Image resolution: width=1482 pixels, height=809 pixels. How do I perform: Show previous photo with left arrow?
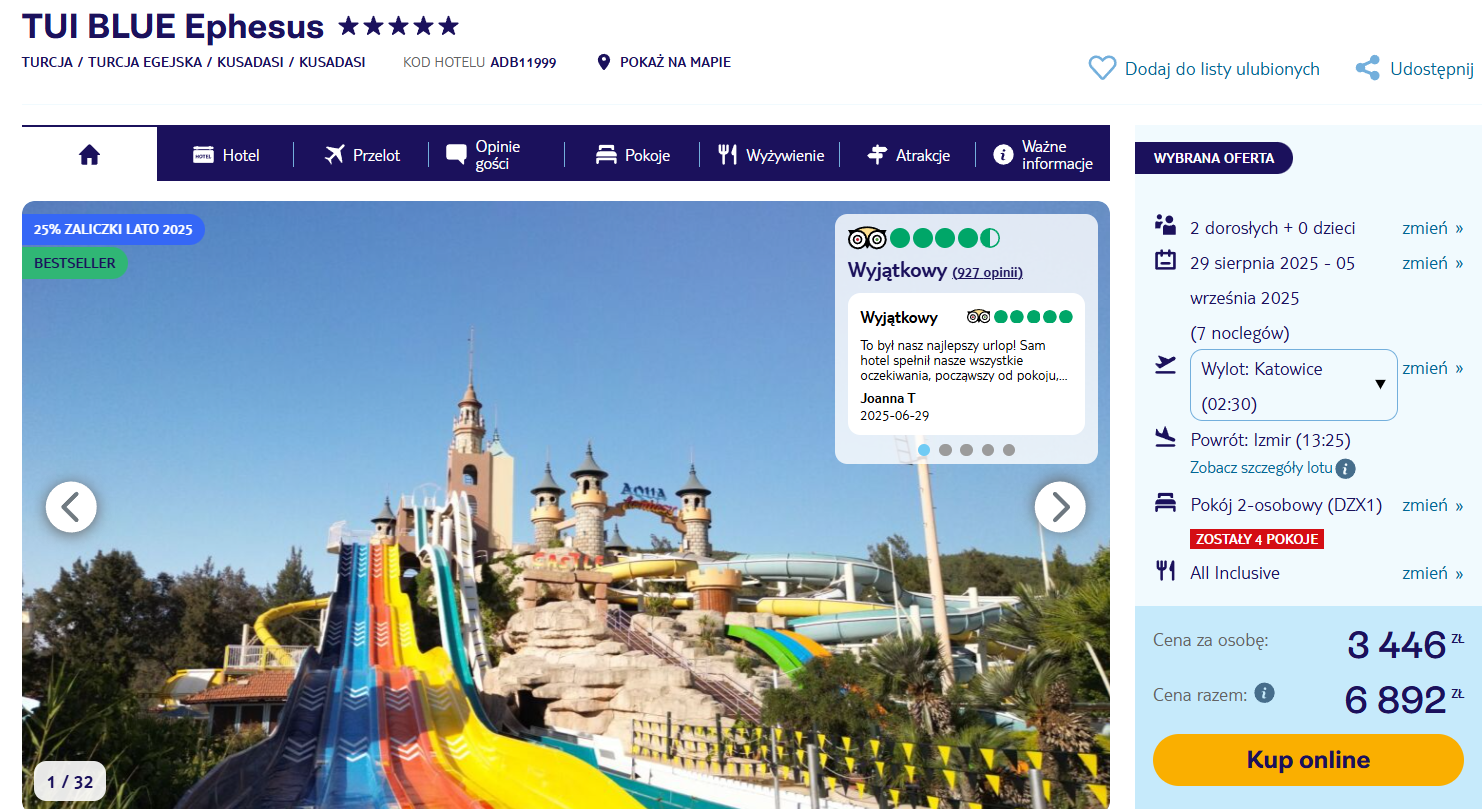click(71, 507)
